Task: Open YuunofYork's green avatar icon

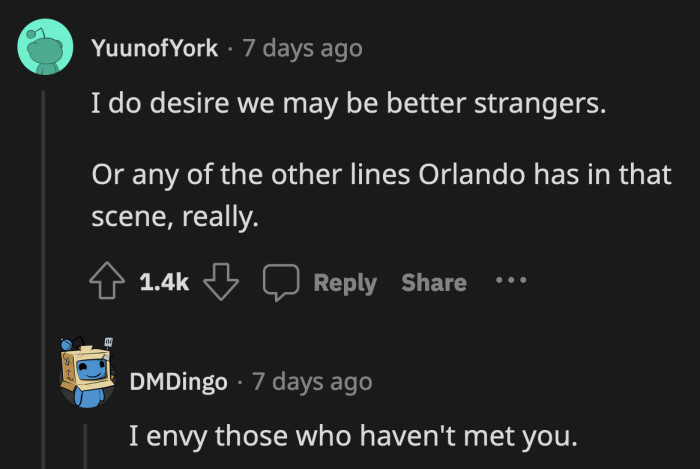Action: (44, 47)
